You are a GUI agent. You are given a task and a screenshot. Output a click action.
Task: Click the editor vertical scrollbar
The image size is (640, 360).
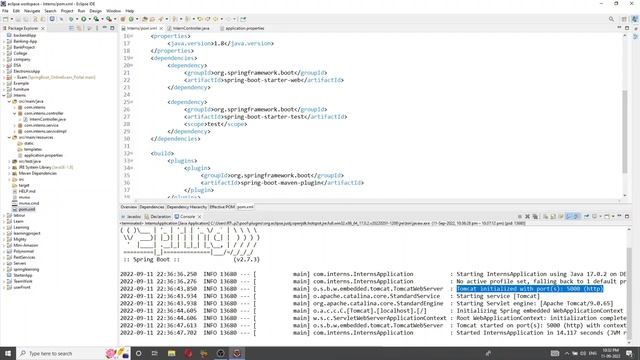pyautogui.click(x=624, y=131)
